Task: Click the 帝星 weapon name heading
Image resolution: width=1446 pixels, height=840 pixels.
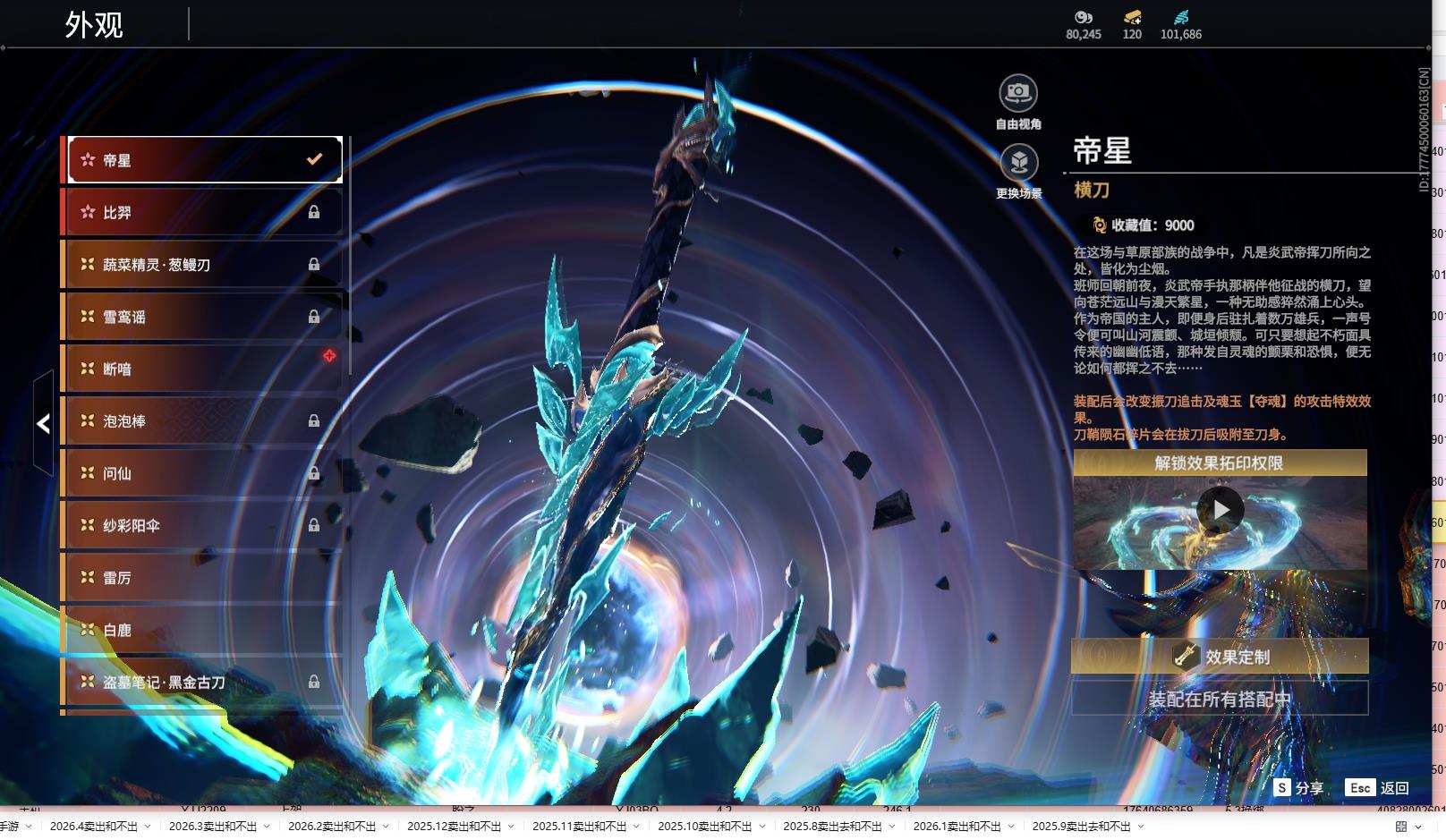Action: (1102, 150)
